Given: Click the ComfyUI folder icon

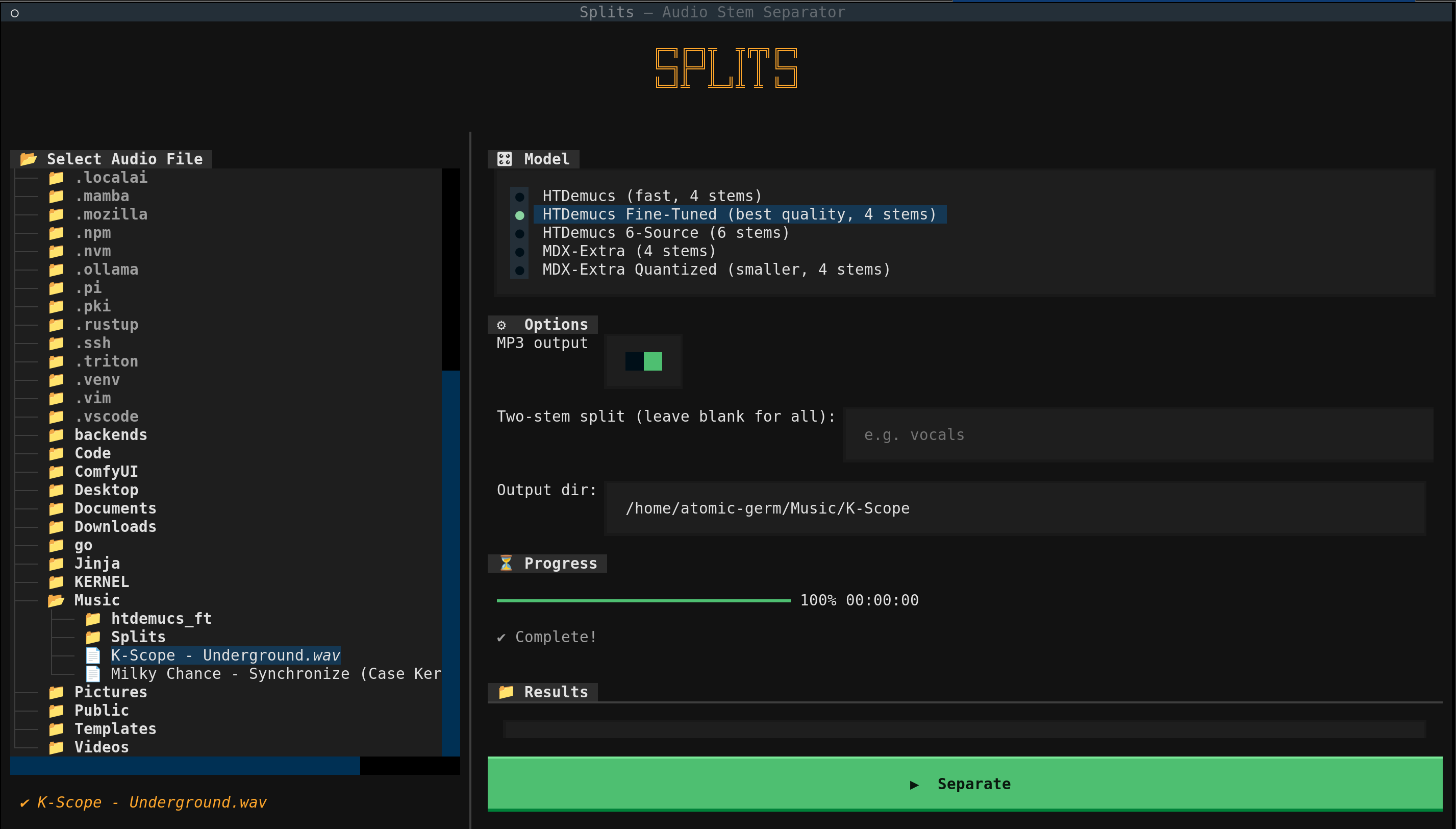Looking at the screenshot, I should (x=56, y=472).
